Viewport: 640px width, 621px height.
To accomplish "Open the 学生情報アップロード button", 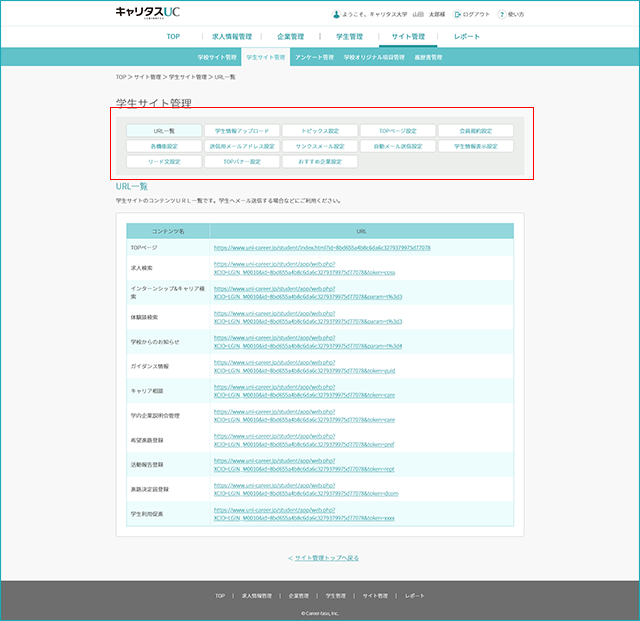I will tap(242, 131).
